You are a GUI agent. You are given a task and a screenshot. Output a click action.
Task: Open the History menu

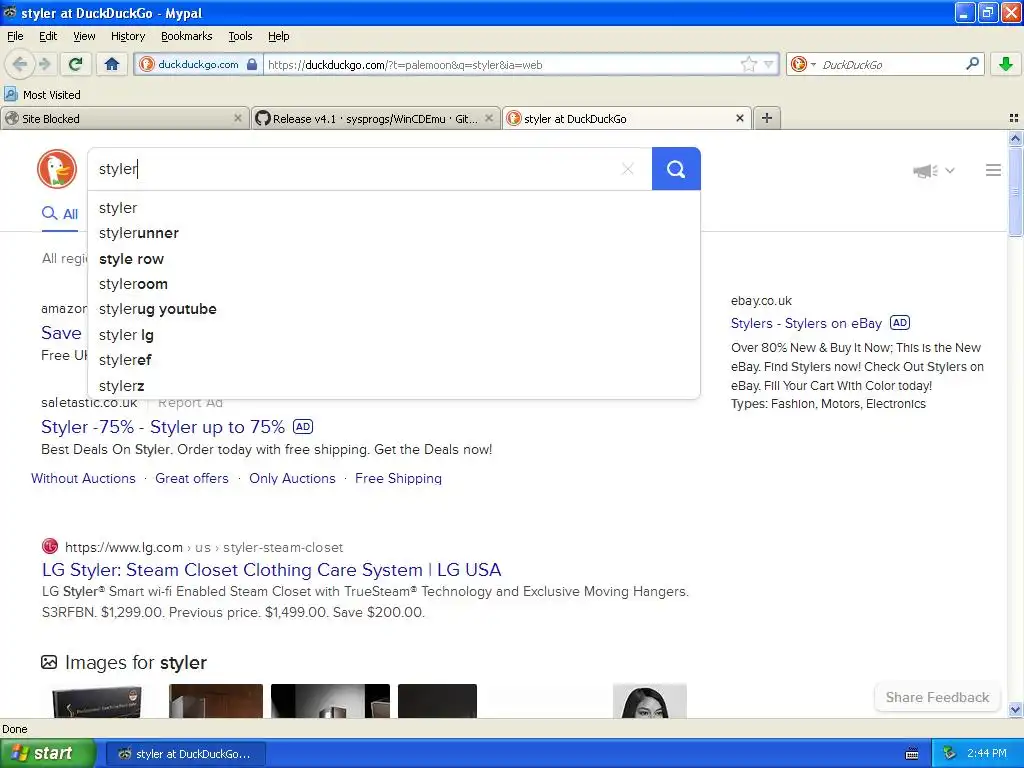pyautogui.click(x=128, y=36)
